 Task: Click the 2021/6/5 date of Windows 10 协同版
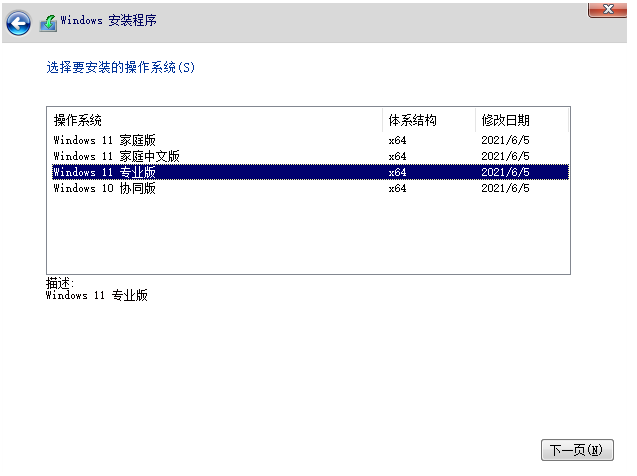pos(505,188)
